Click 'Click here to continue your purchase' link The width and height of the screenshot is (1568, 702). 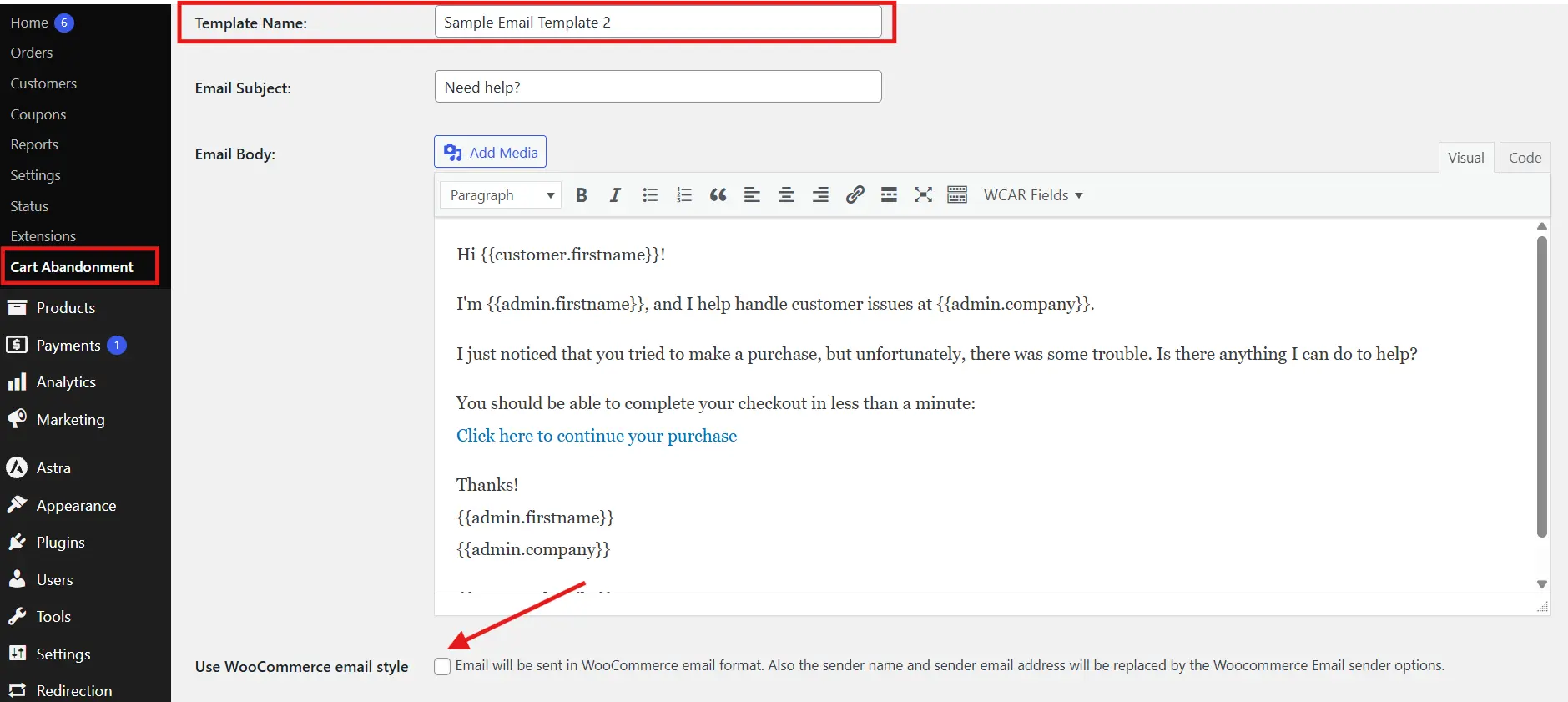[597, 436]
